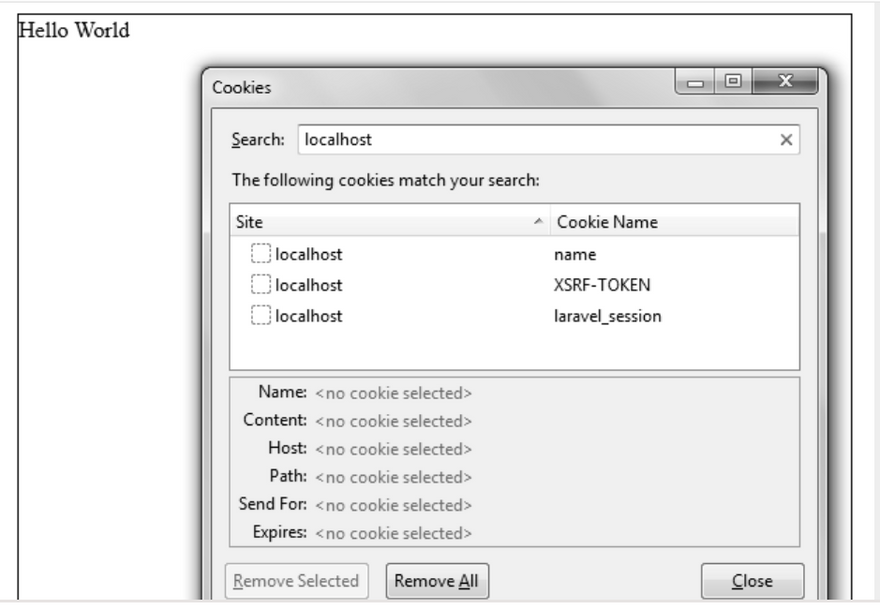Viewport: 880px width, 607px height.
Task: Select the laravel_session cookie entry
Action: pyautogui.click(x=607, y=316)
